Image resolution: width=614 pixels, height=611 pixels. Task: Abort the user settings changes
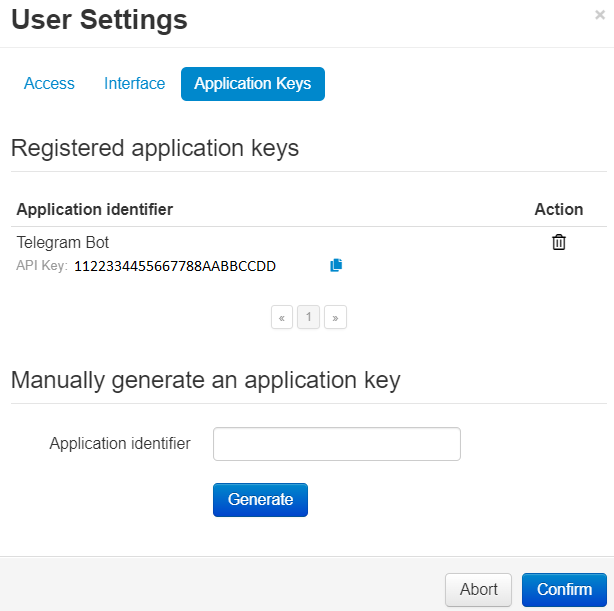point(478,590)
